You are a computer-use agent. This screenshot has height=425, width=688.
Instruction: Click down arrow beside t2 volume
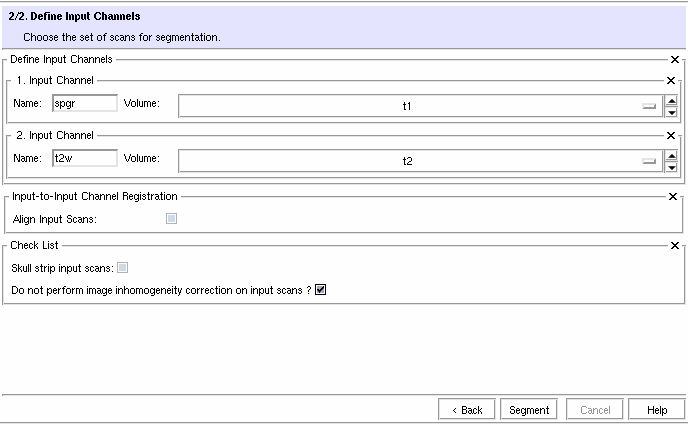click(671, 167)
